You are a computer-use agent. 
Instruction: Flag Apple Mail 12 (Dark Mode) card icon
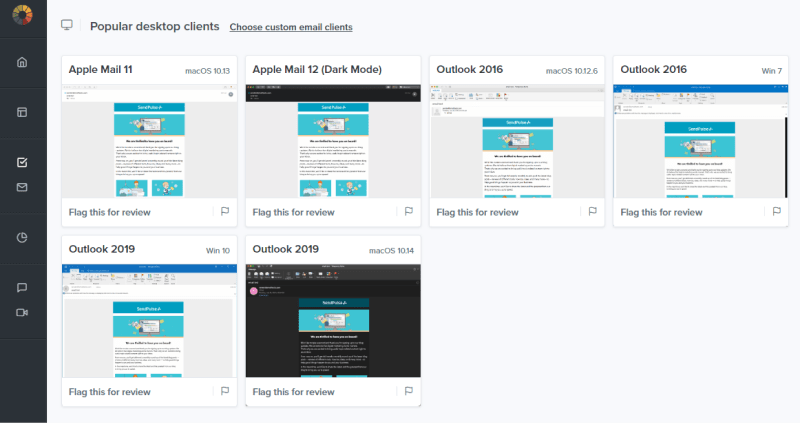pyautogui.click(x=409, y=211)
